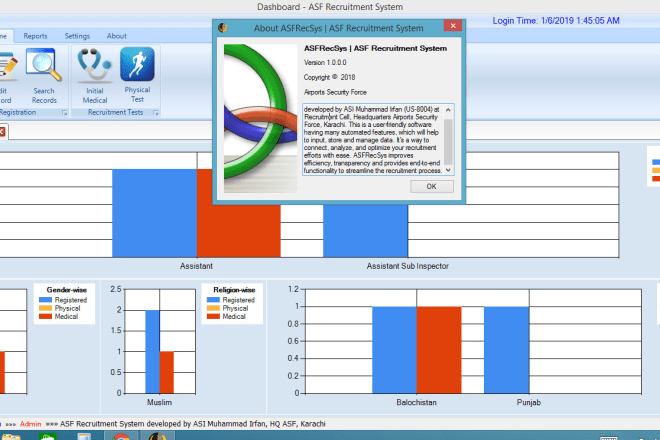Click Copyright 2018 label
660x440 pixels.
(330, 77)
